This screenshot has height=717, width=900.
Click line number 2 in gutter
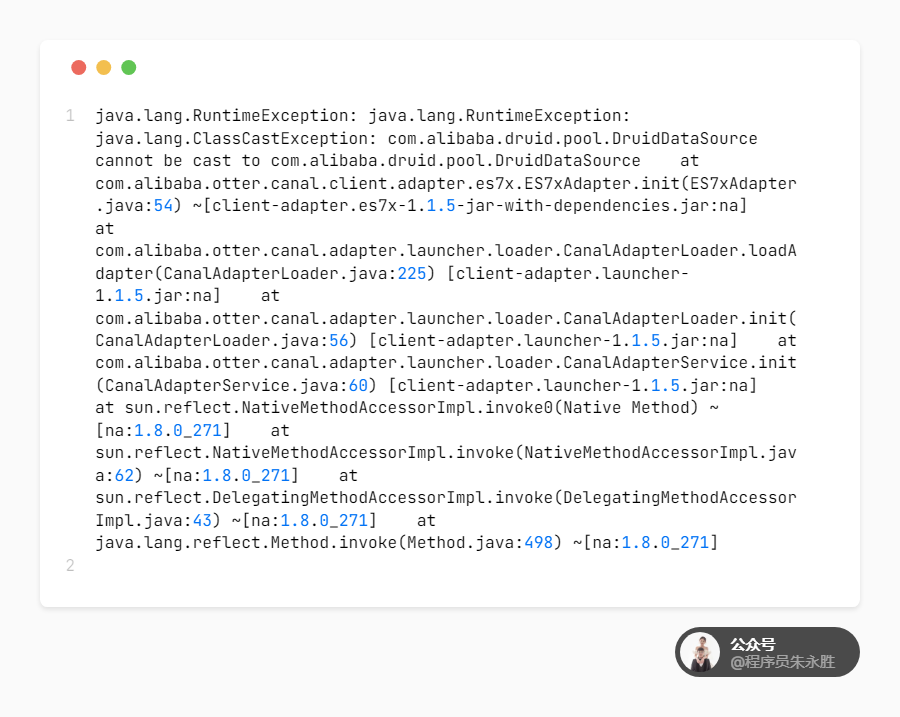(70, 565)
